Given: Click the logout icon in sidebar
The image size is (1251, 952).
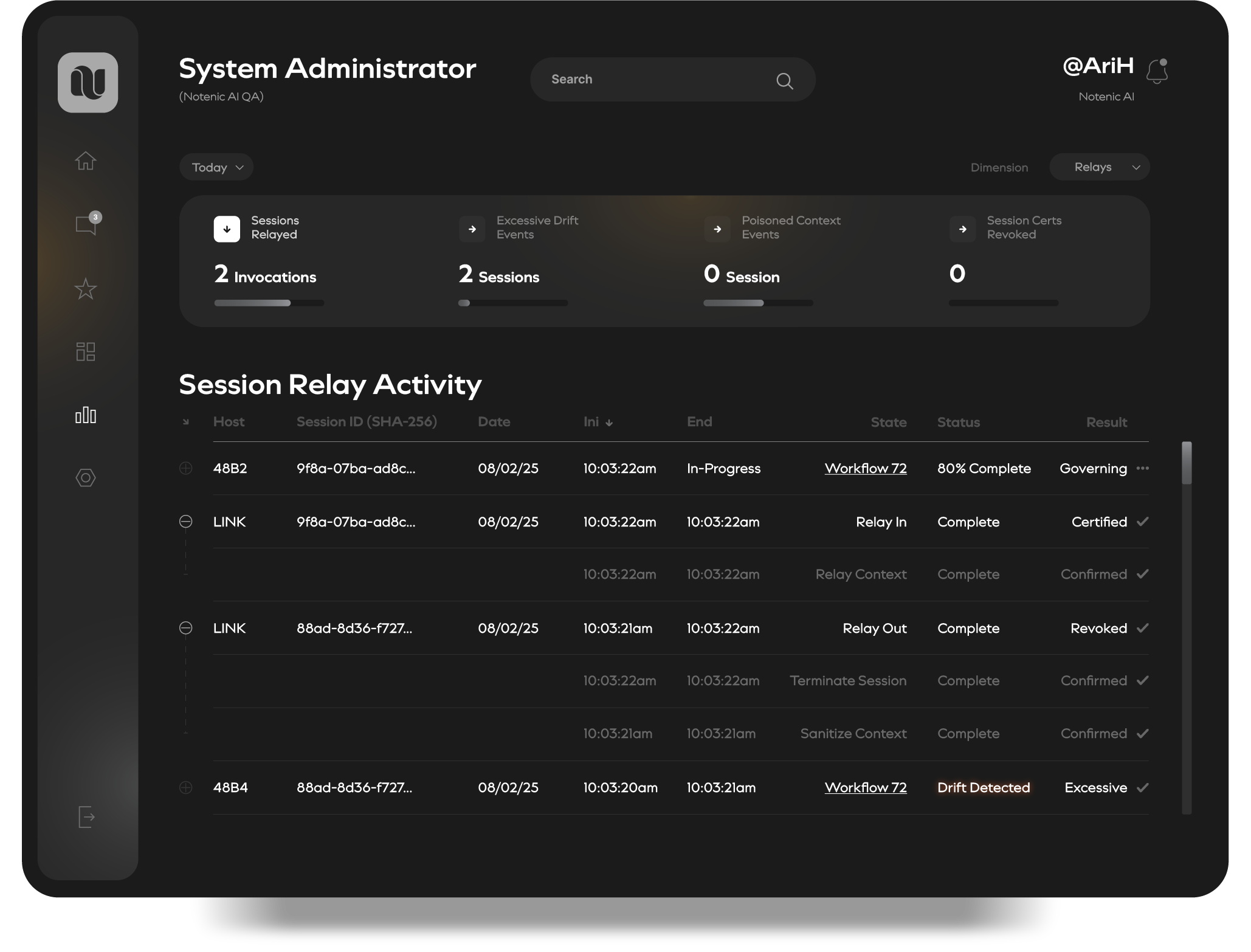Looking at the screenshot, I should tap(86, 817).
